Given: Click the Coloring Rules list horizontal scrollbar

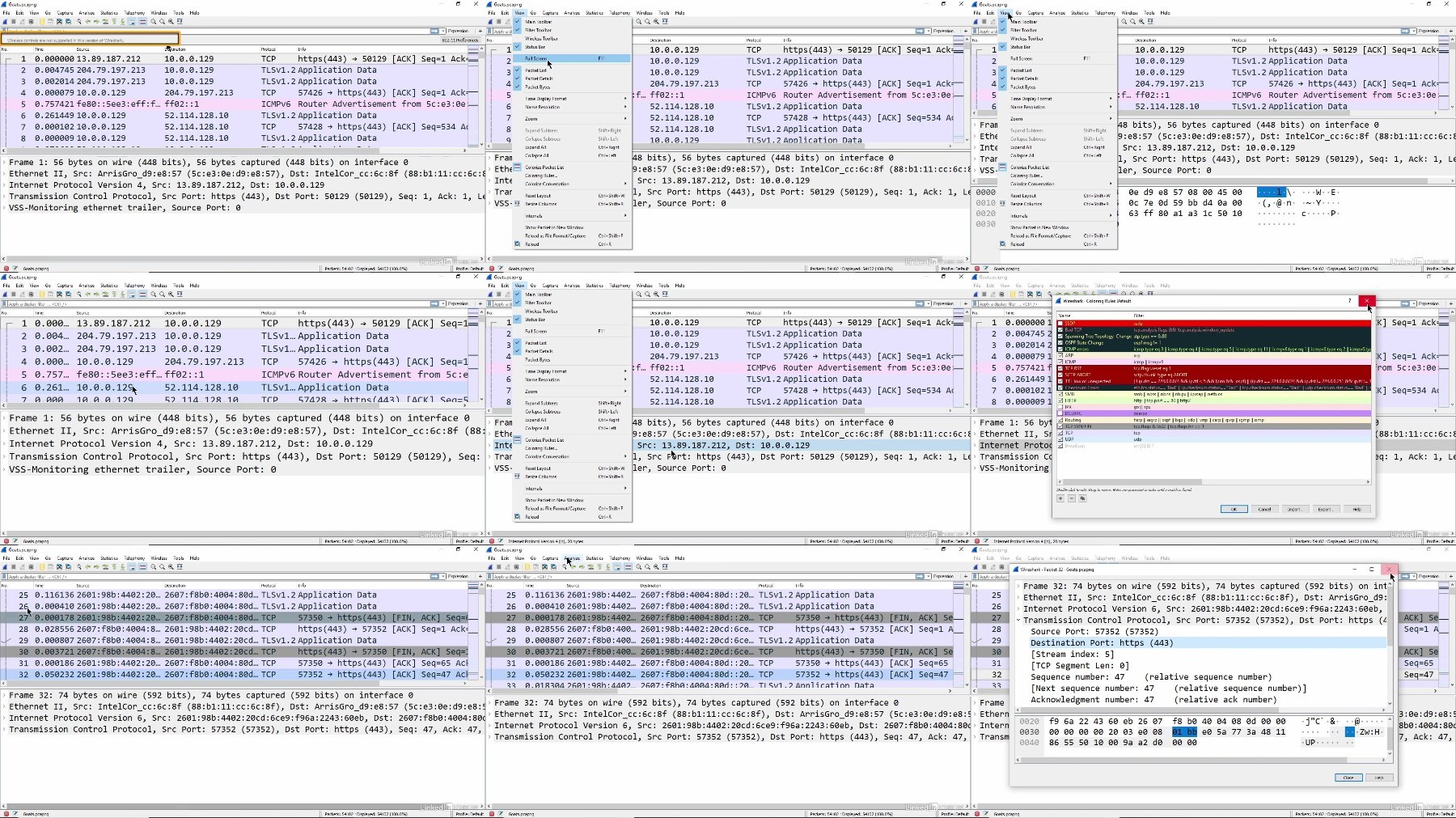Looking at the screenshot, I should coord(1213,482).
